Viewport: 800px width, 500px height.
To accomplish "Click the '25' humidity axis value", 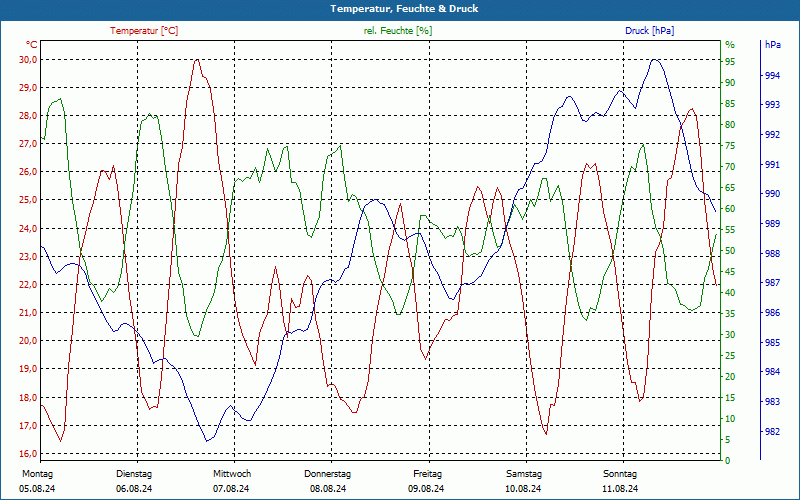I will [x=730, y=356].
